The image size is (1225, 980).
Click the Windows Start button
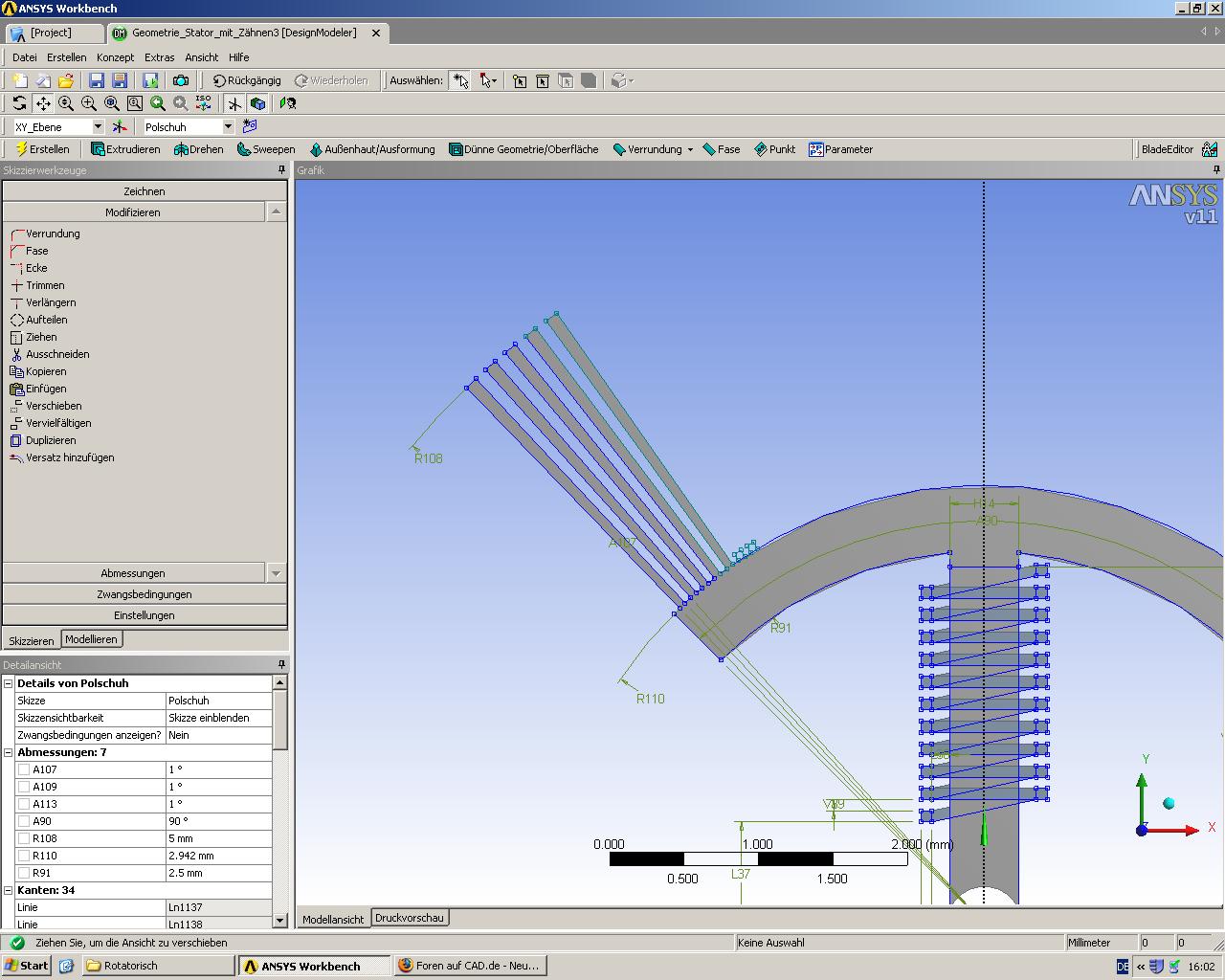point(26,966)
